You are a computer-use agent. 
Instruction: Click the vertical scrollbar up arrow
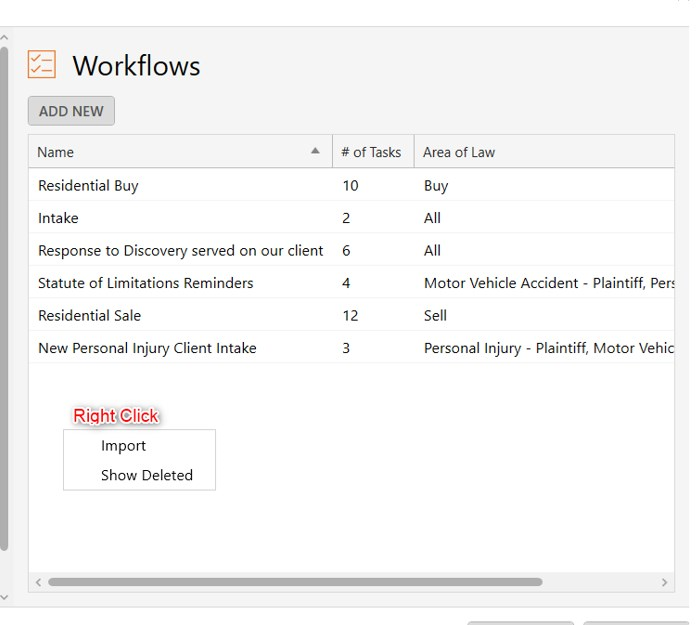pos(4,38)
